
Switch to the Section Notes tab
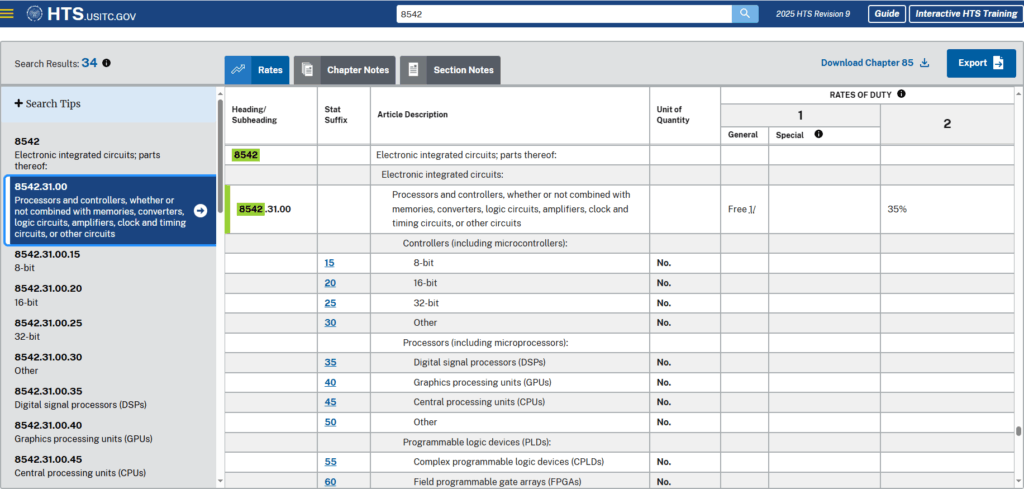450,70
